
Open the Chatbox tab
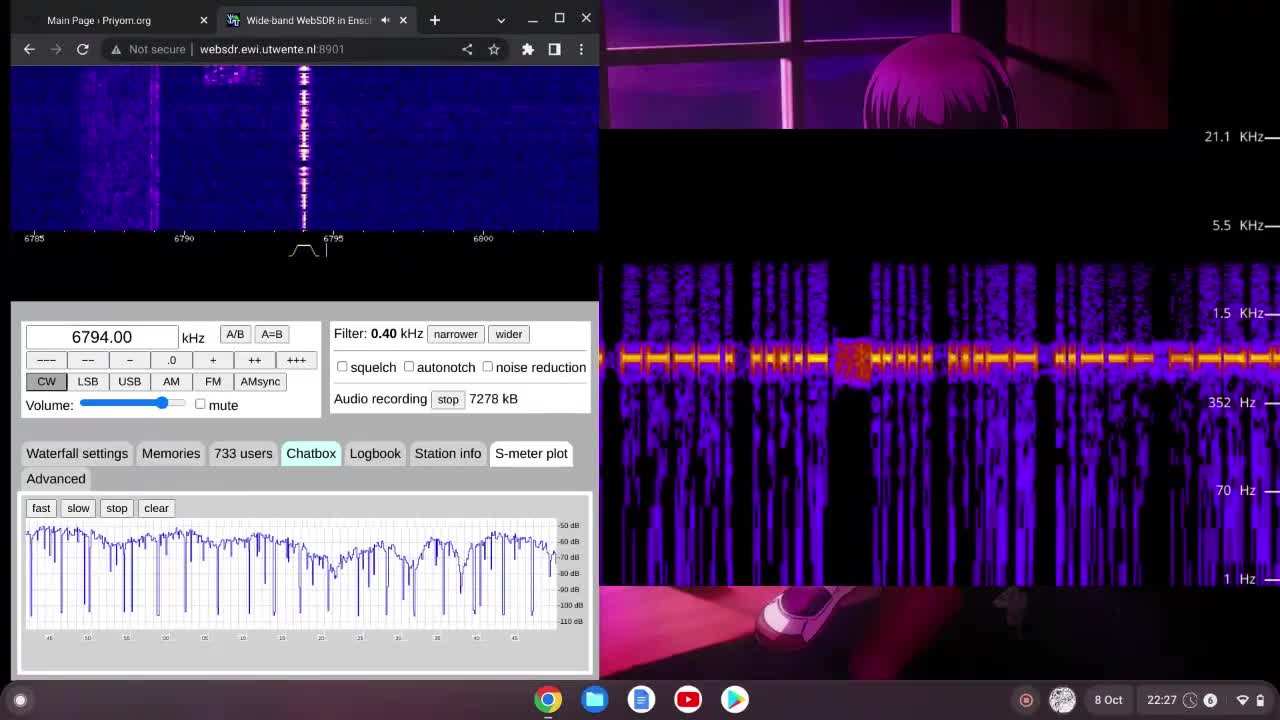click(311, 453)
